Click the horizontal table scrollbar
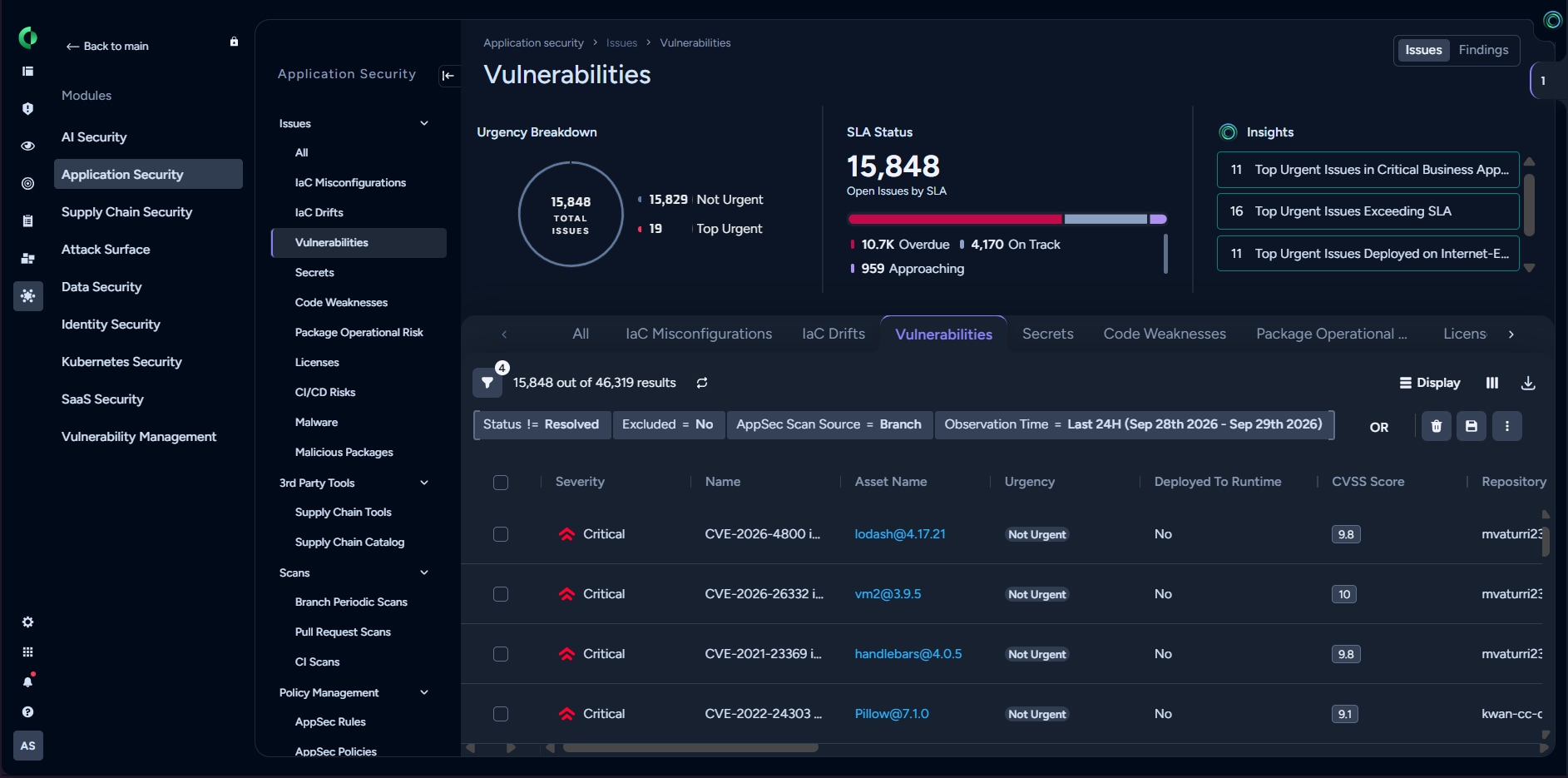This screenshot has width=1568, height=778. [x=690, y=747]
